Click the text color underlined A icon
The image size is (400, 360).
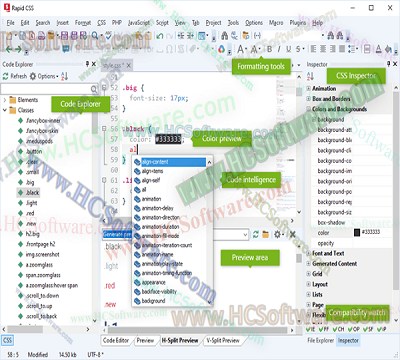click(378, 49)
